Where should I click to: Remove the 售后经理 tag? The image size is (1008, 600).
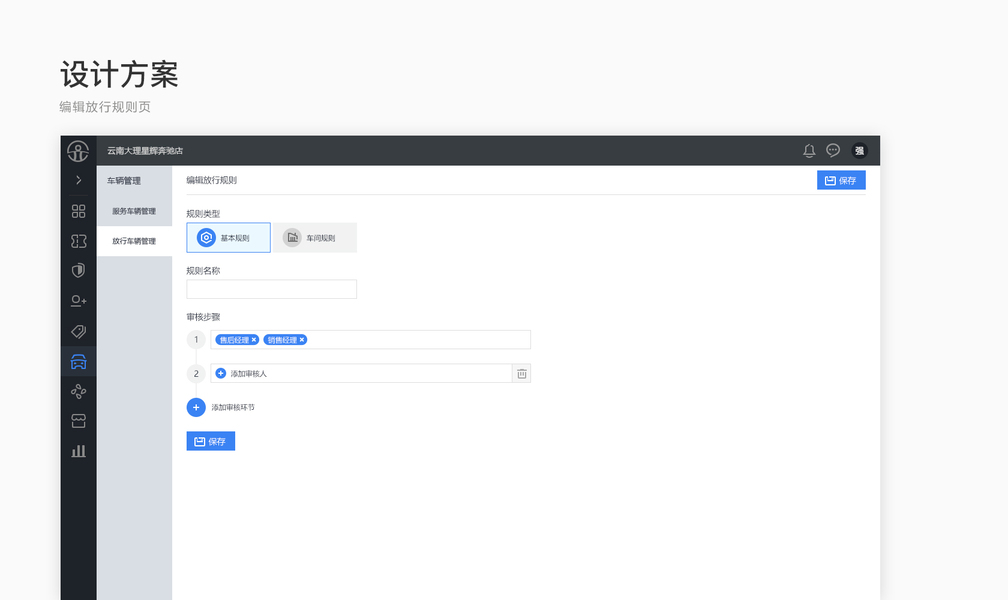pos(254,340)
